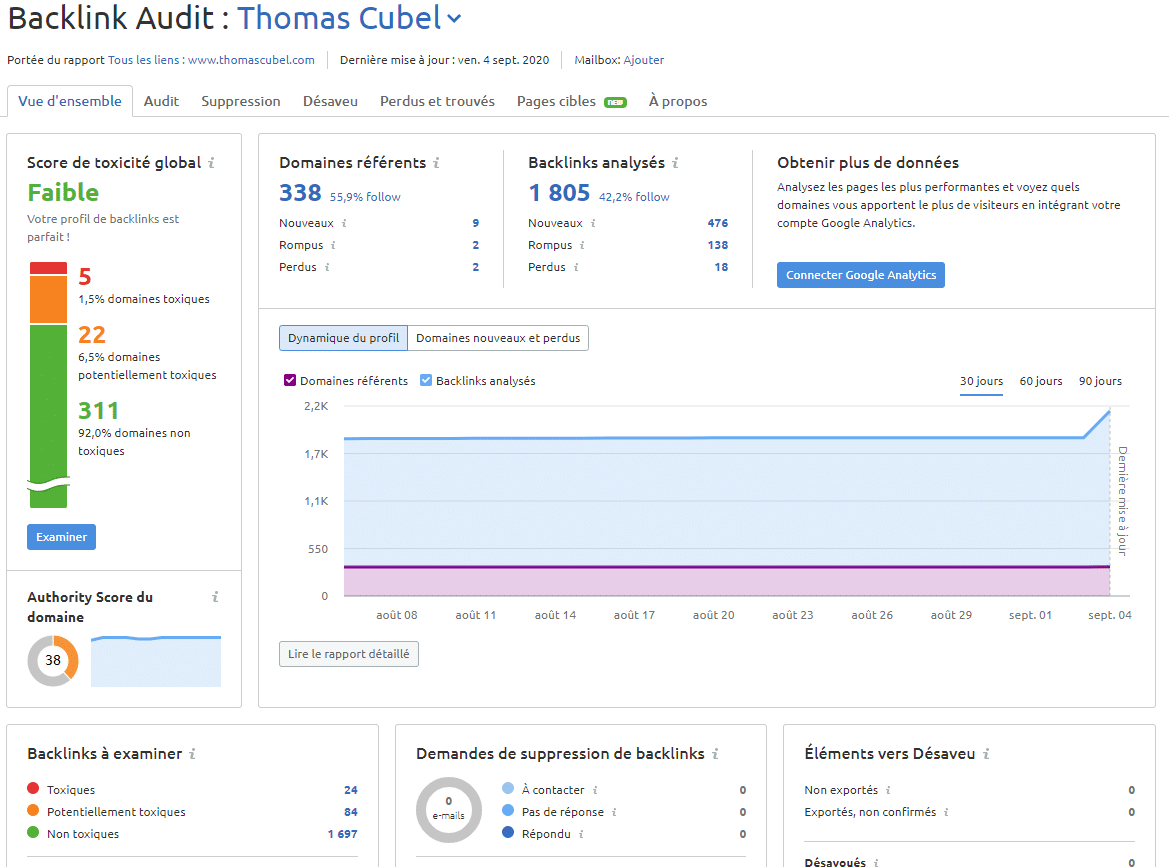Select the 60 jours time range
1169x867 pixels.
pyautogui.click(x=1041, y=381)
